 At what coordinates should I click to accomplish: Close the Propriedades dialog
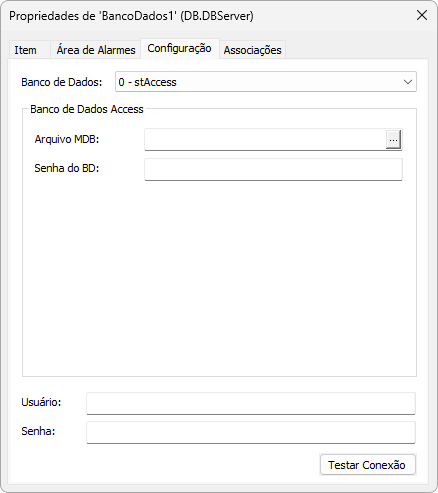tap(422, 15)
